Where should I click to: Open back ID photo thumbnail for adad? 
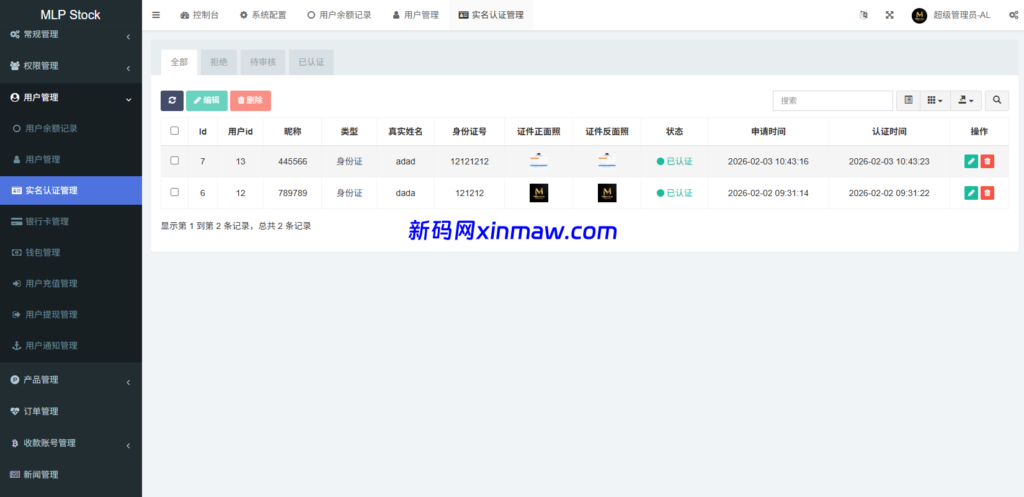point(607,161)
